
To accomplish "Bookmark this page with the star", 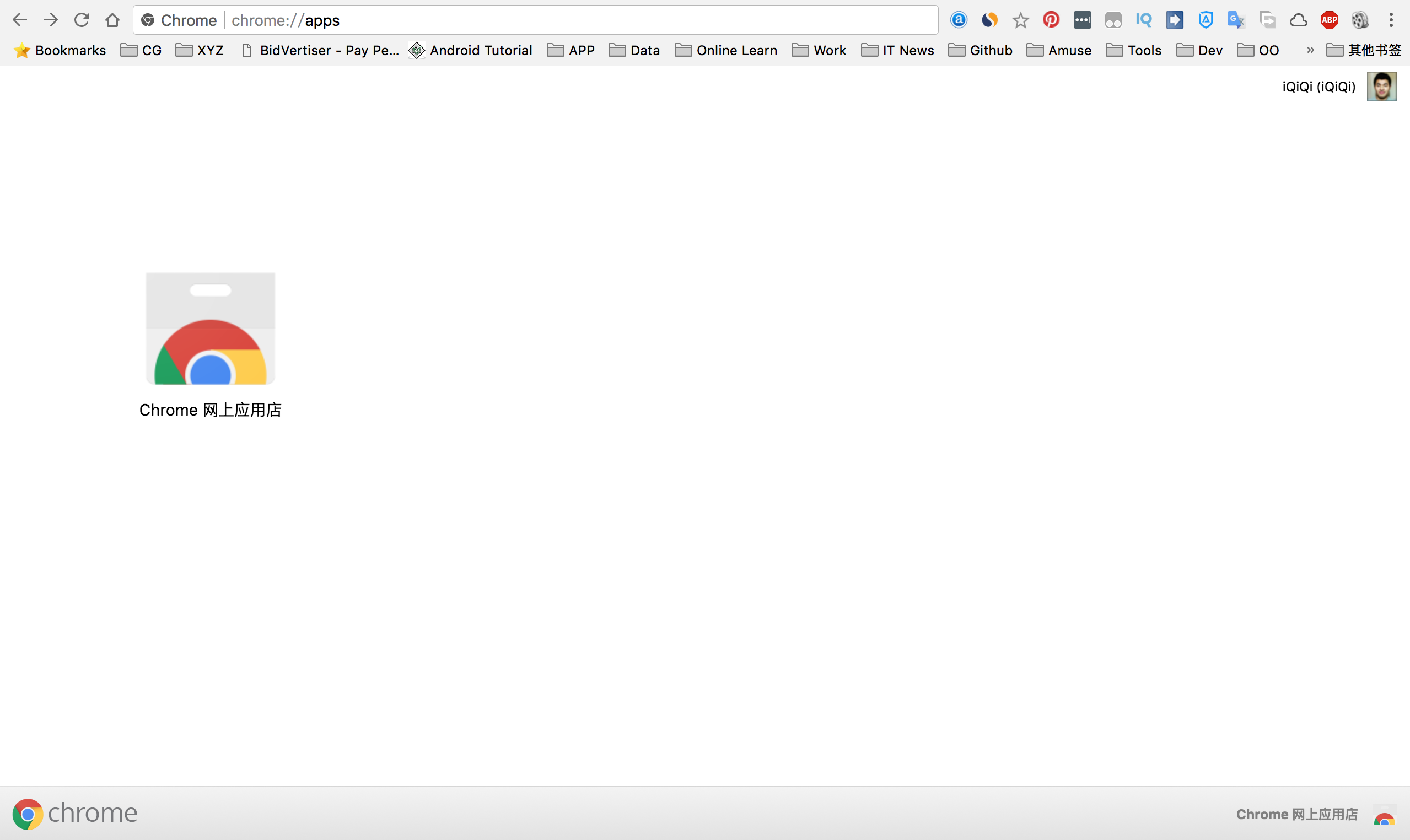I will (1020, 20).
